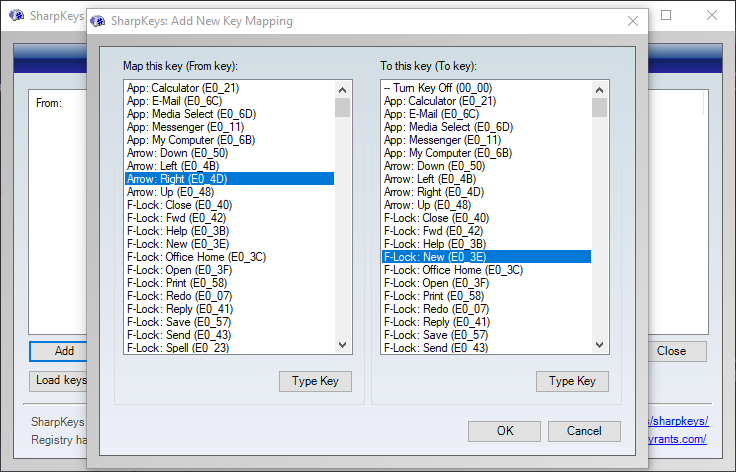Choose F-Lock: Fwd in To key list
This screenshot has height=472, width=736.
click(x=487, y=231)
